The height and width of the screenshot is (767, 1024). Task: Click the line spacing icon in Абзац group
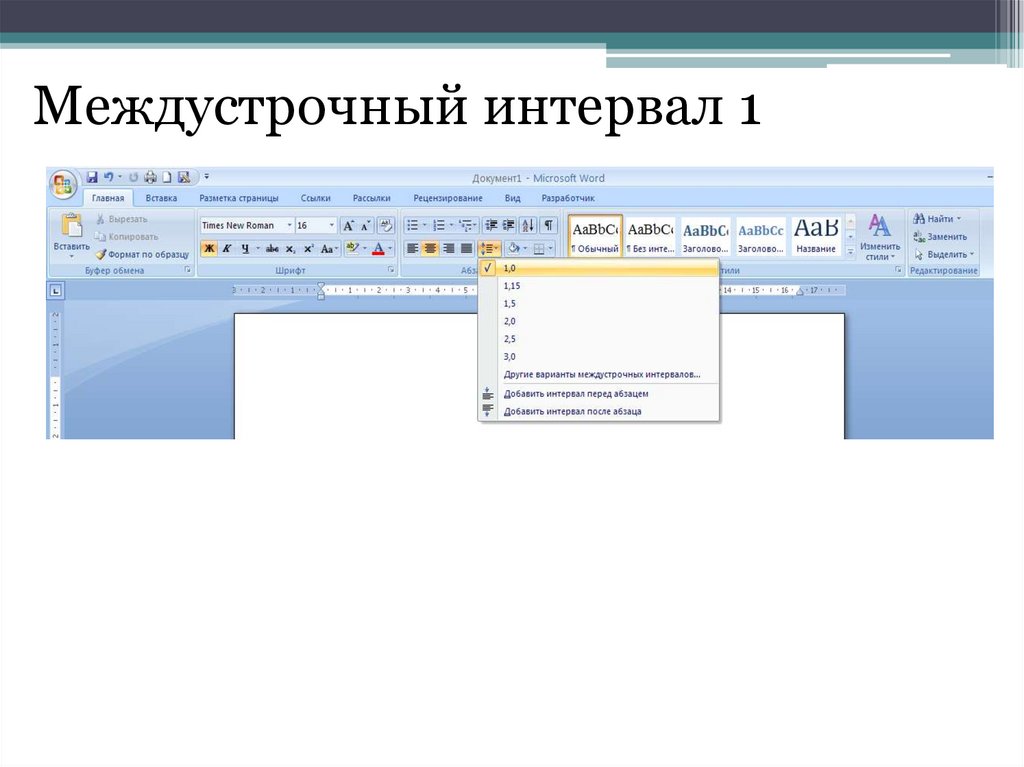click(x=489, y=248)
